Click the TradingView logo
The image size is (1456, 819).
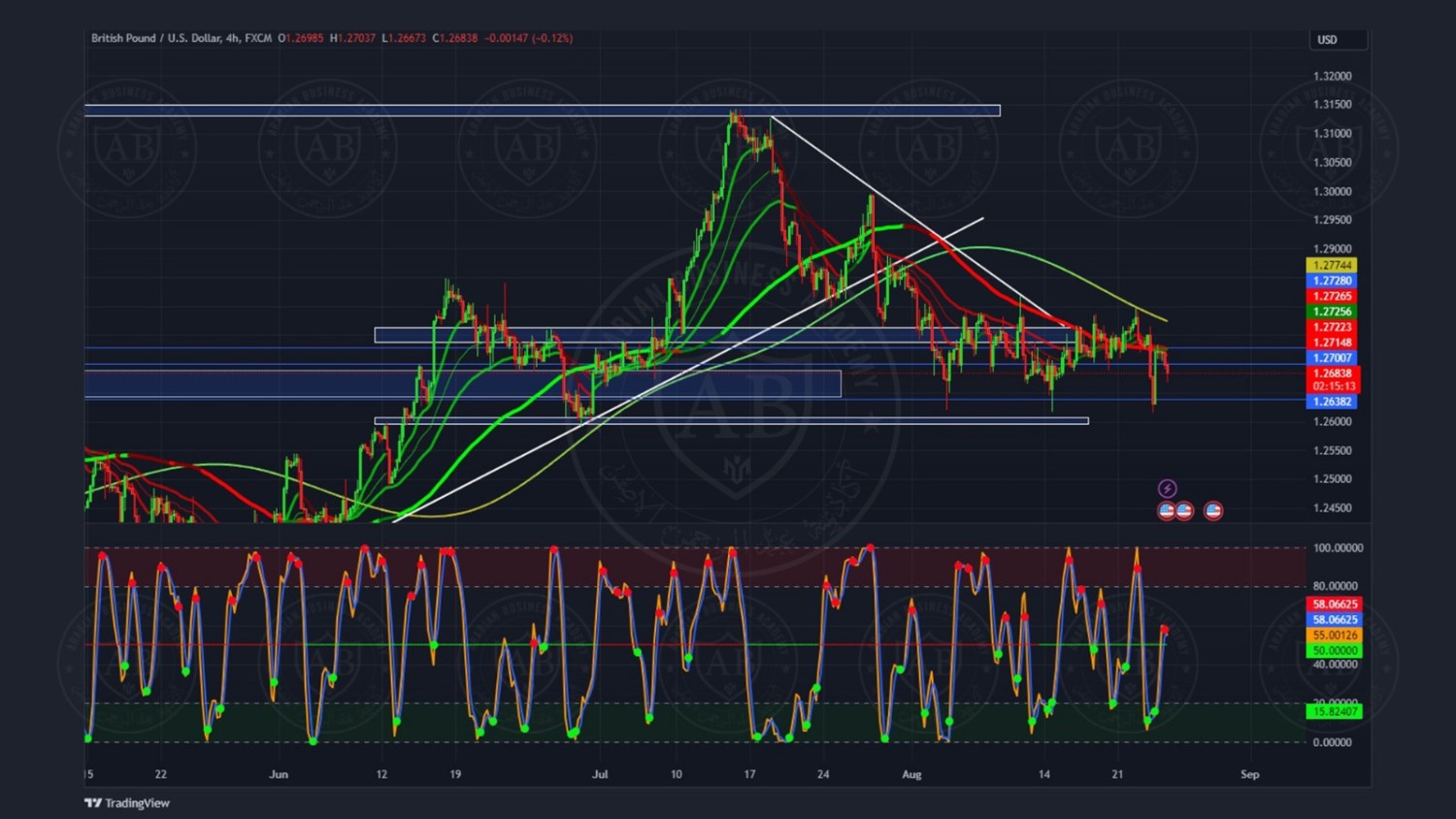click(x=127, y=803)
